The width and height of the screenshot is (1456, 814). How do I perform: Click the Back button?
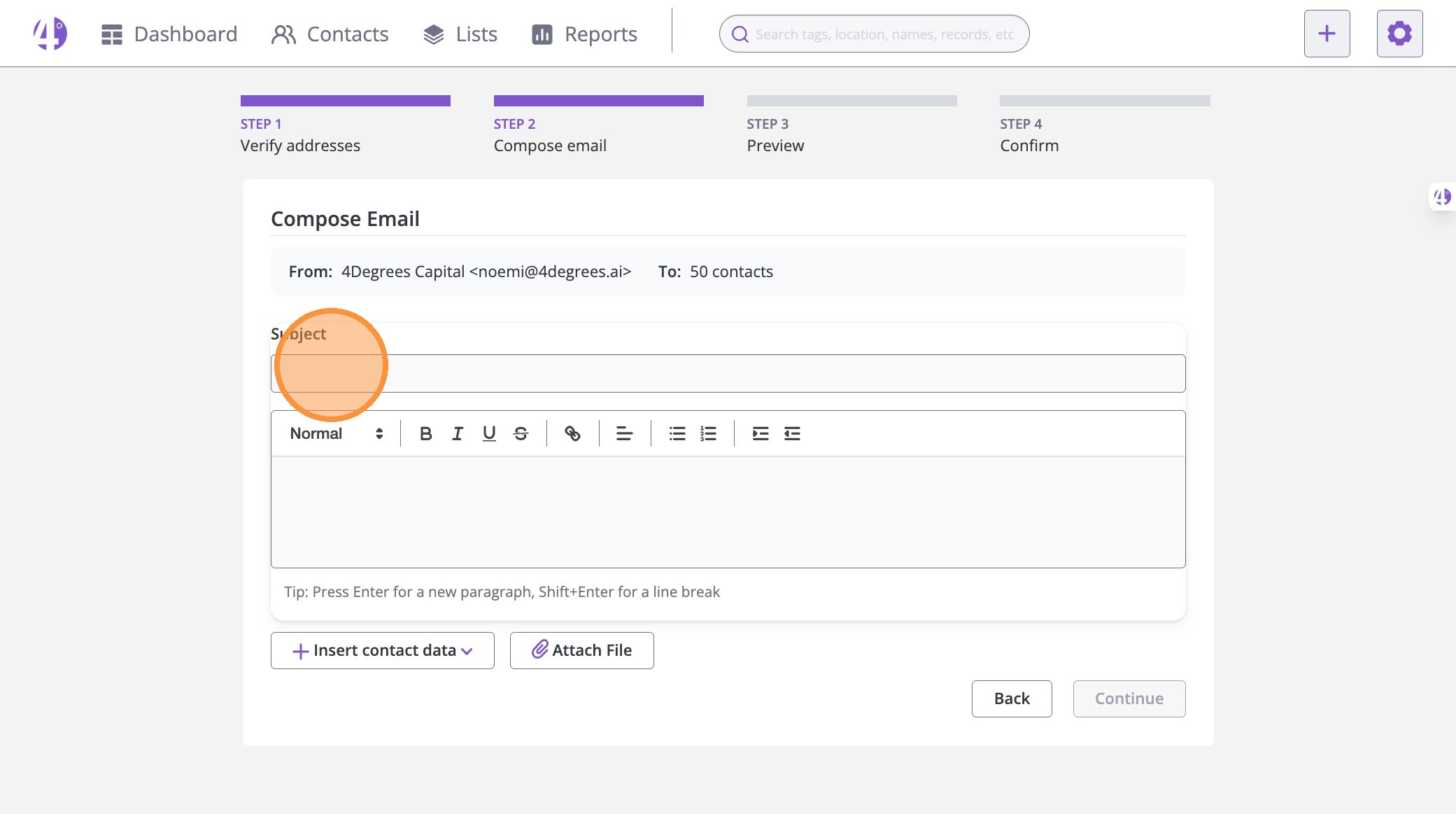pos(1011,699)
